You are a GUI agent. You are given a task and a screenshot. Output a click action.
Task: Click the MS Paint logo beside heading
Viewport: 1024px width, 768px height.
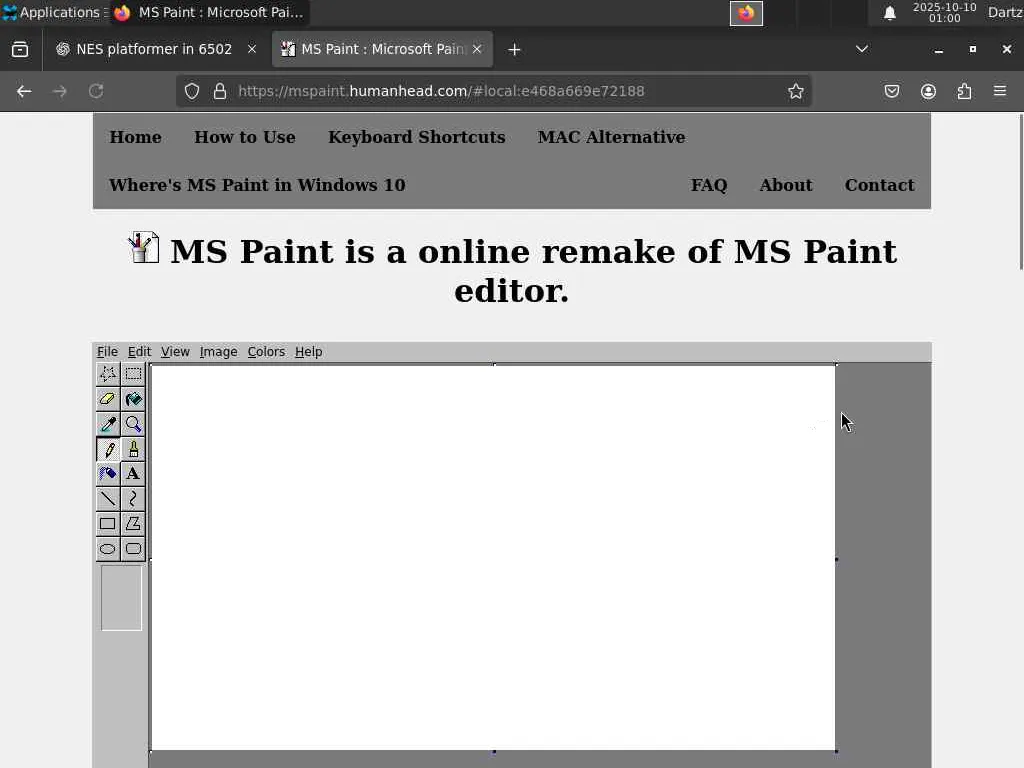pyautogui.click(x=143, y=248)
